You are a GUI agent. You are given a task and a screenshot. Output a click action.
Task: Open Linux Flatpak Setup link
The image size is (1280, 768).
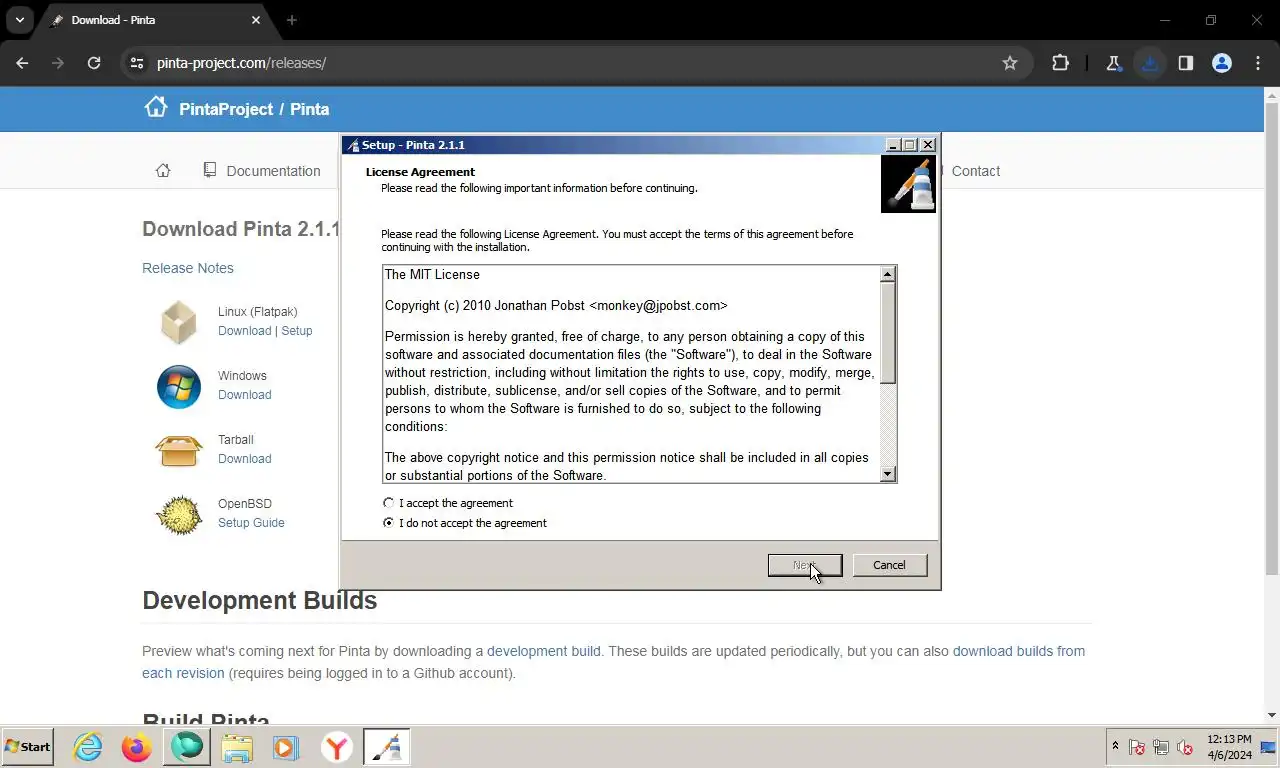coord(297,331)
